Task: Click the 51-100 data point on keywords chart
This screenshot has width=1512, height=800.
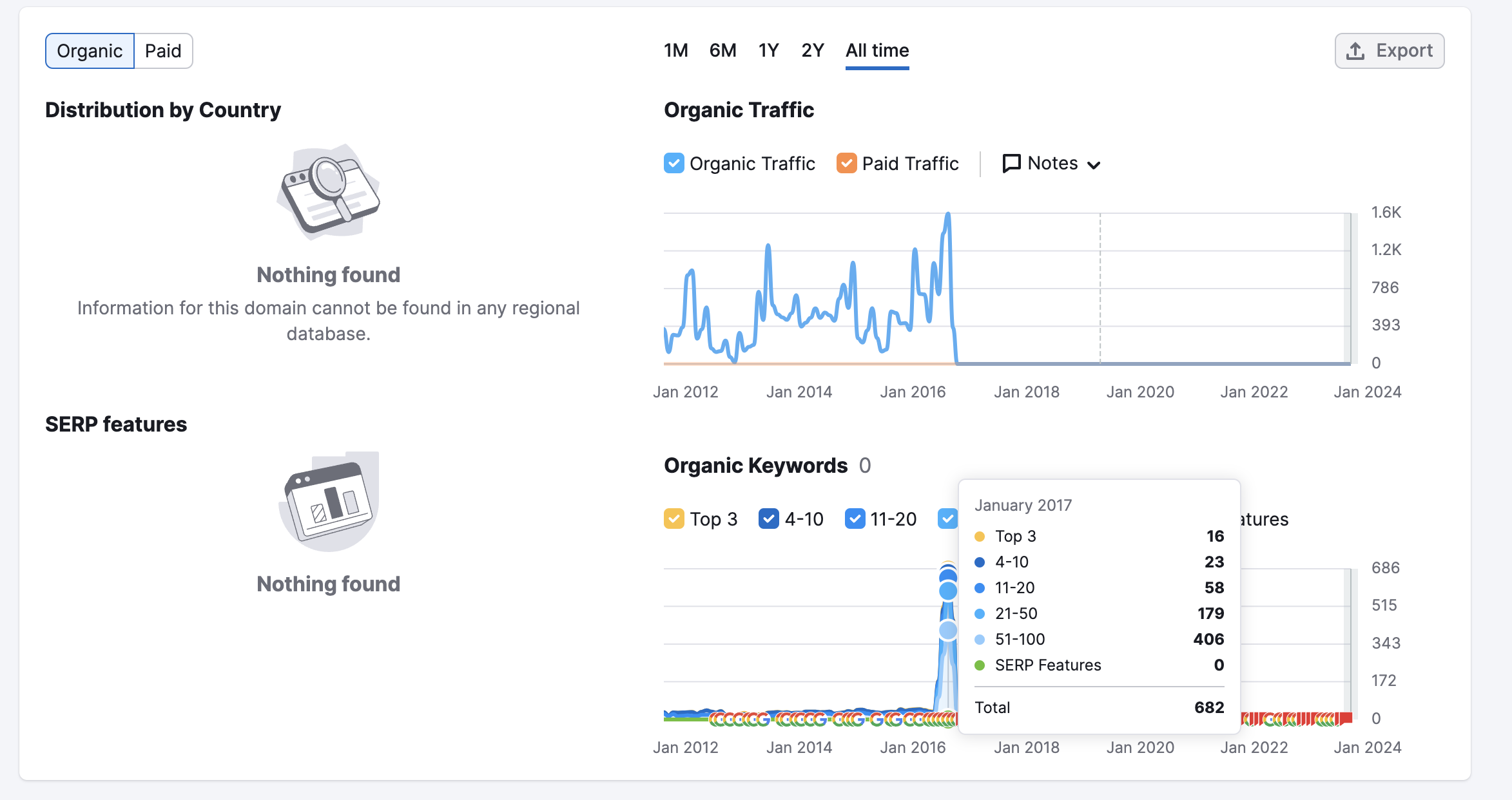Action: (948, 630)
